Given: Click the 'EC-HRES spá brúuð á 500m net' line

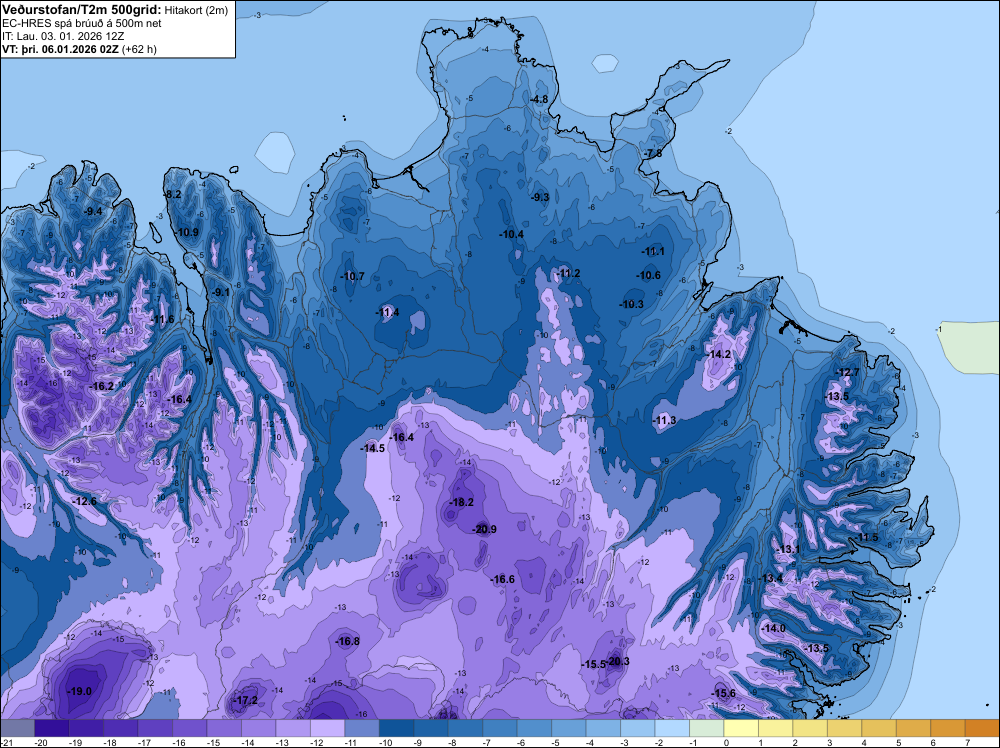Looking at the screenshot, I should [82, 24].
